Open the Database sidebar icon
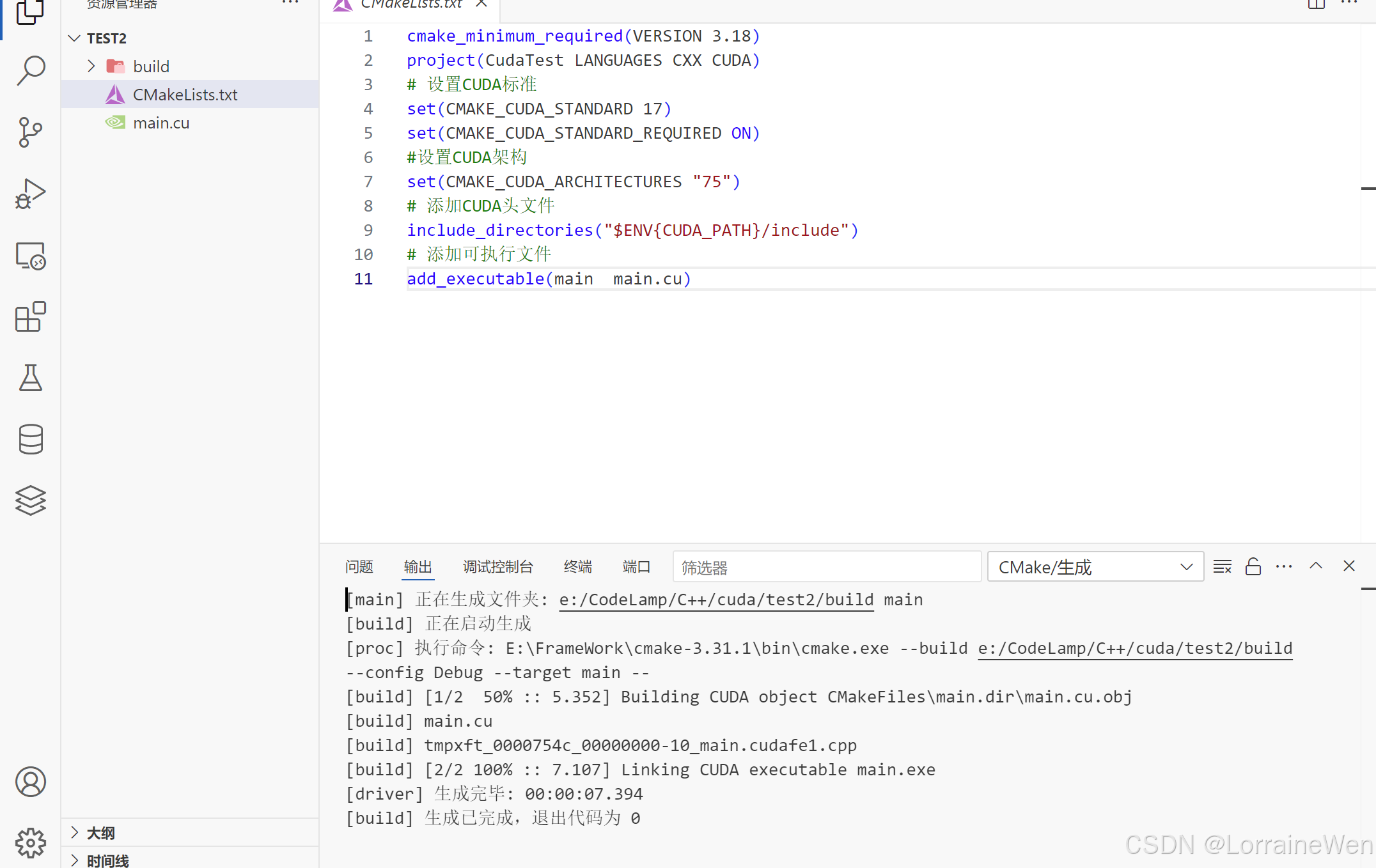This screenshot has height=868, width=1376. click(x=30, y=439)
